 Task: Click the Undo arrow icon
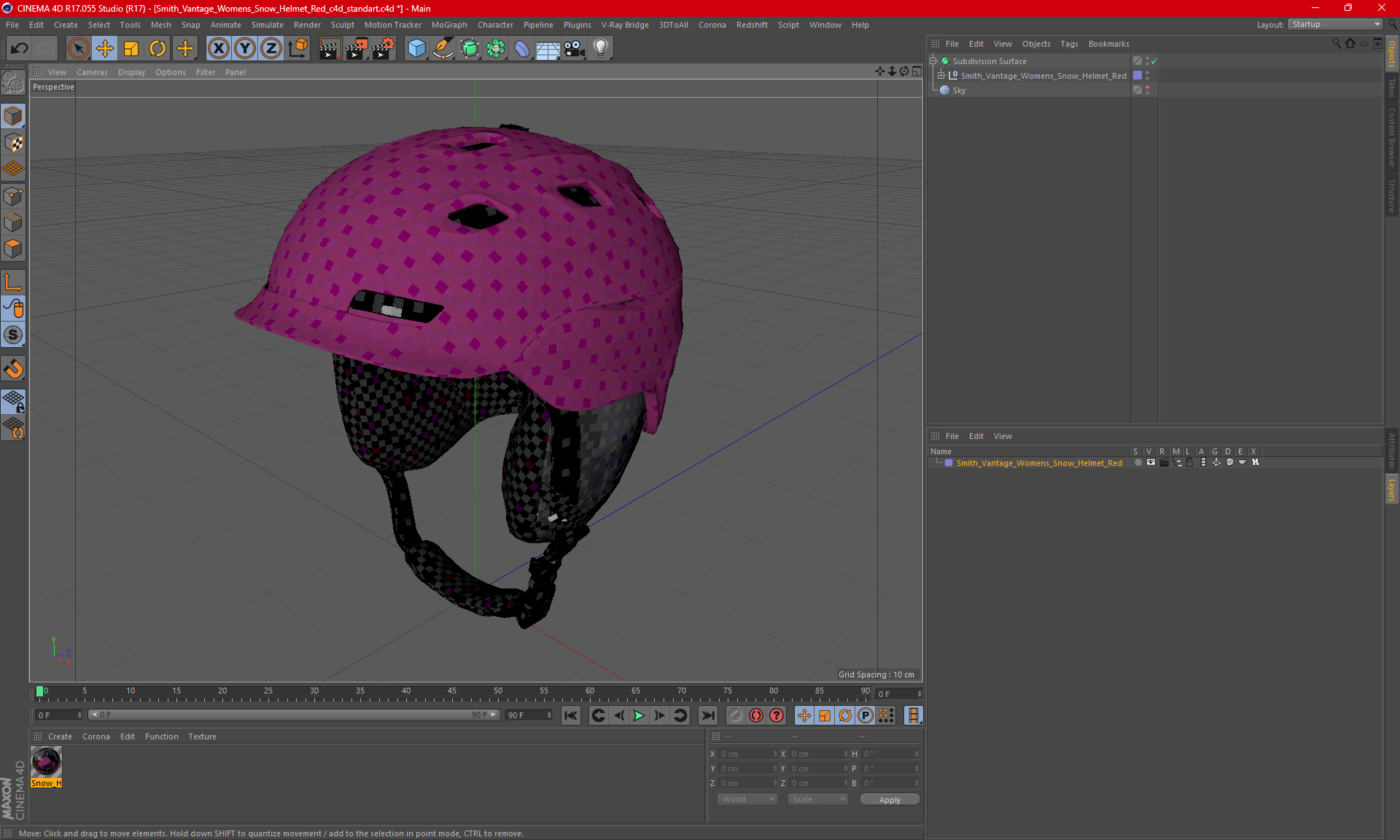[19, 49]
